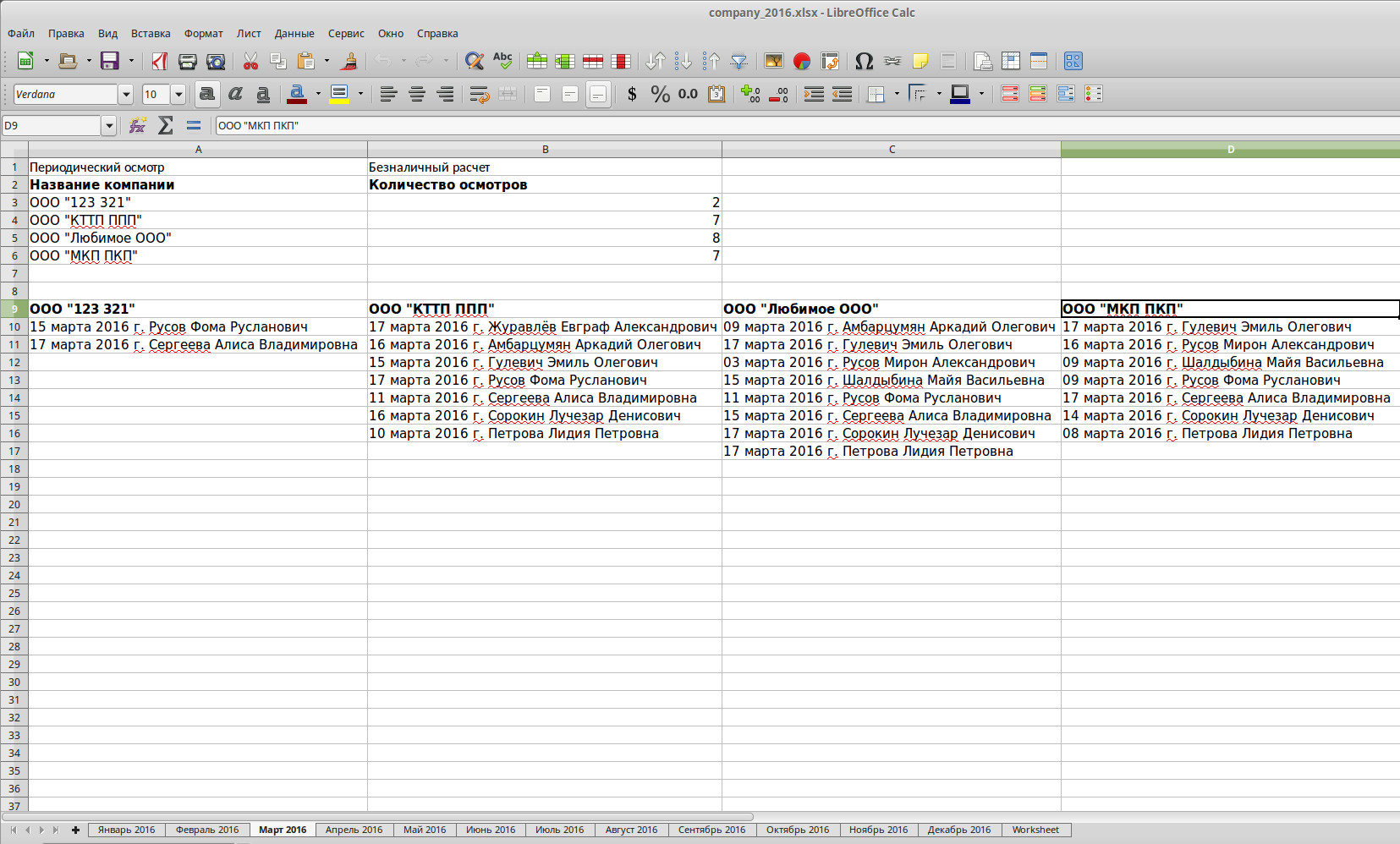Toggle italic formatting

point(235,94)
